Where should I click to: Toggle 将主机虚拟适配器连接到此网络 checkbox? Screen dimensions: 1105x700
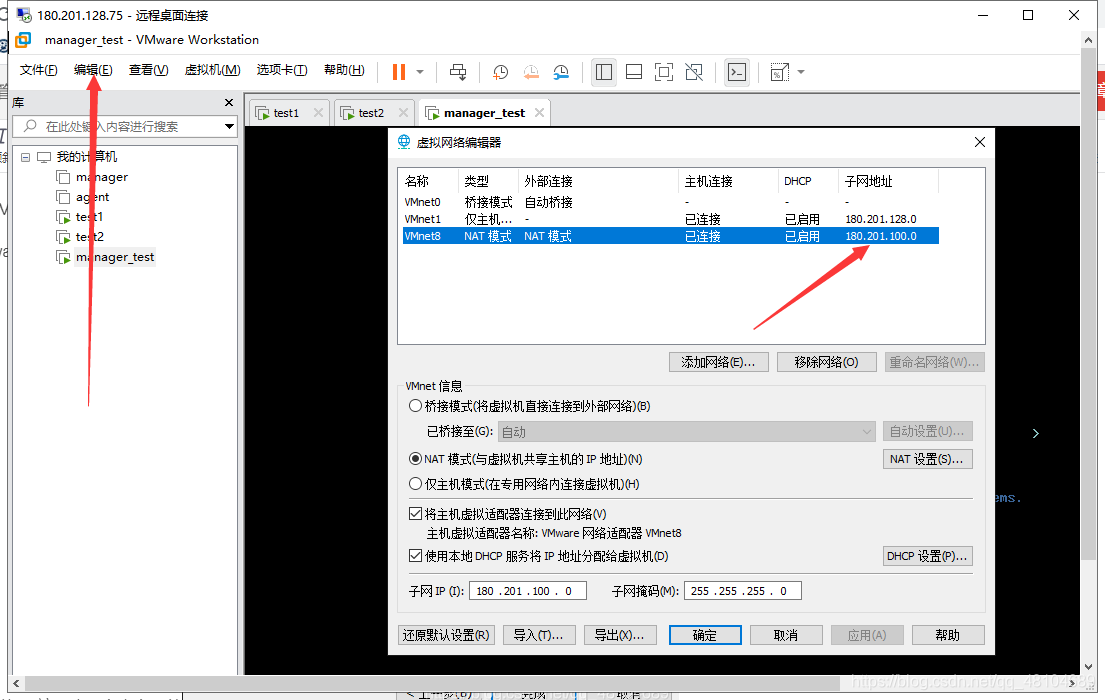pos(415,514)
